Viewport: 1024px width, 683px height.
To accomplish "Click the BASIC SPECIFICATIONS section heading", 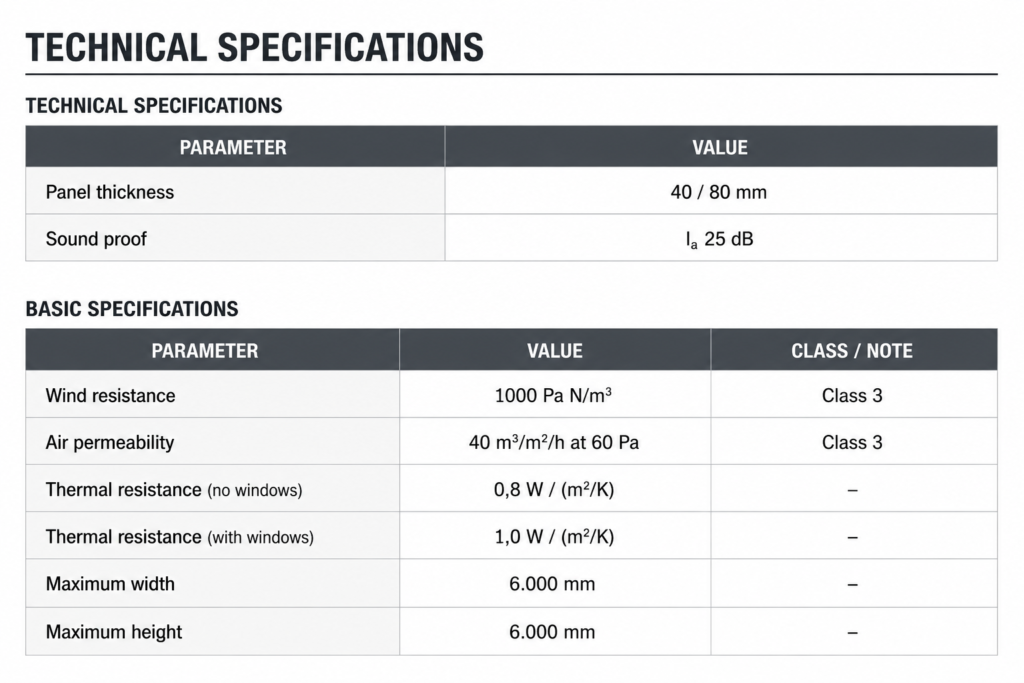I will [132, 309].
